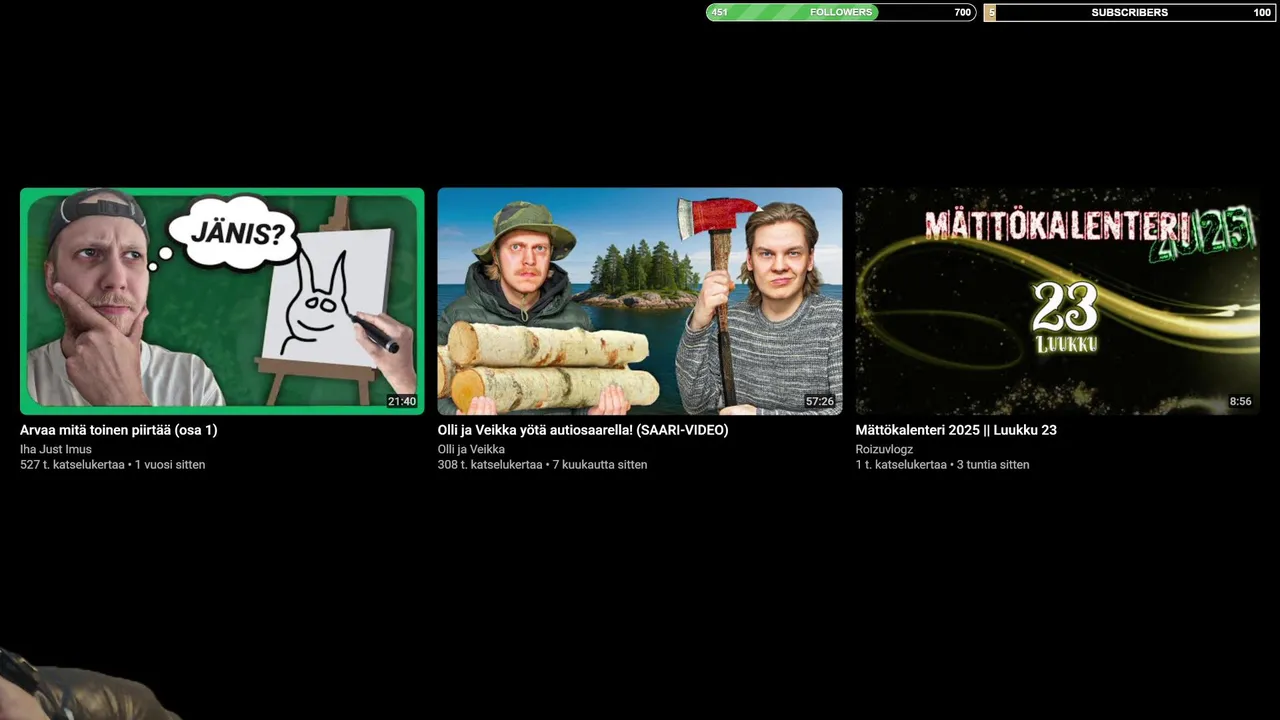Click the 21:40 duration badge
The height and width of the screenshot is (720, 1280).
pyautogui.click(x=402, y=401)
